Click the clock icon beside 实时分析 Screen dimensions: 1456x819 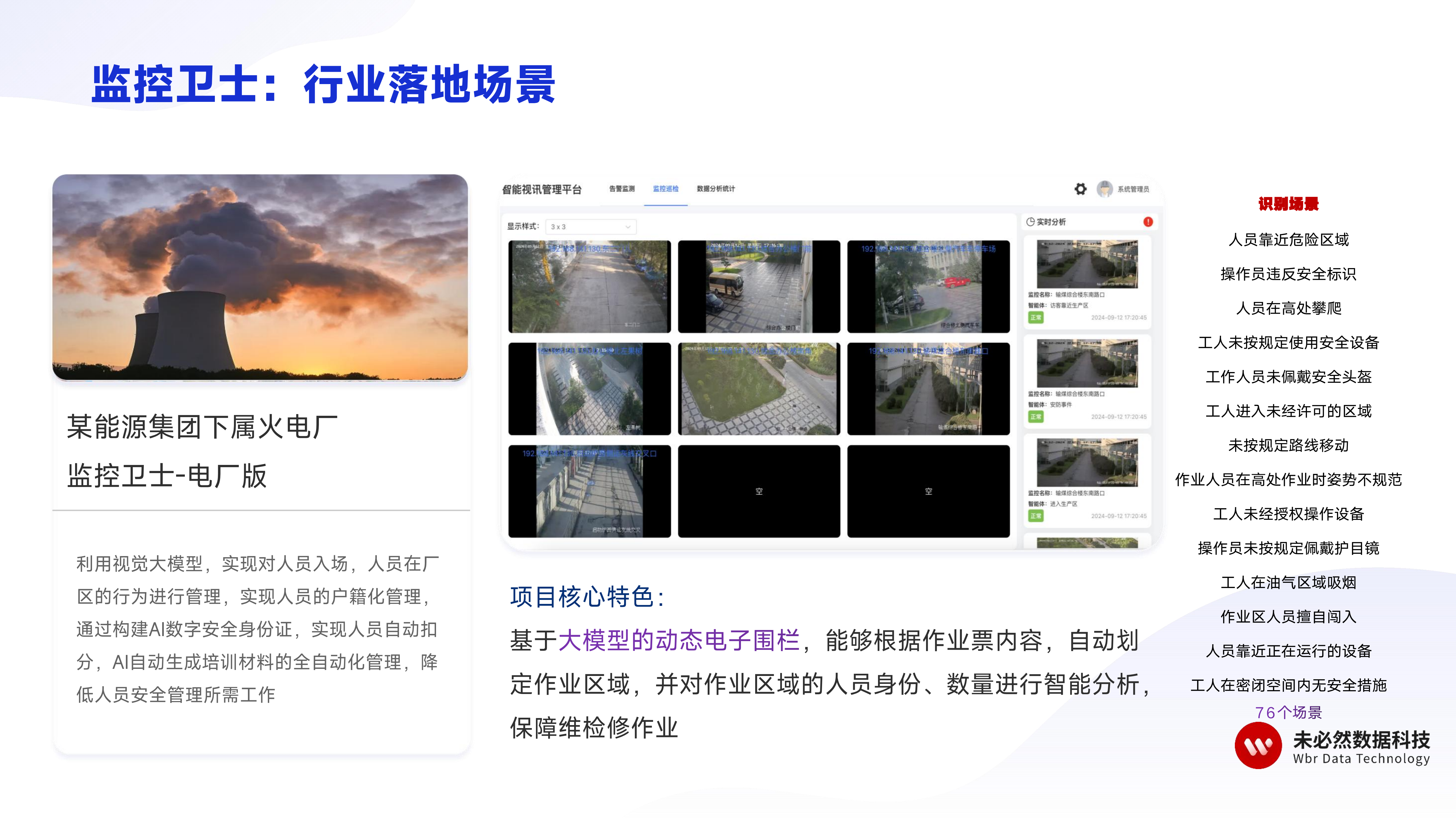pos(1030,222)
